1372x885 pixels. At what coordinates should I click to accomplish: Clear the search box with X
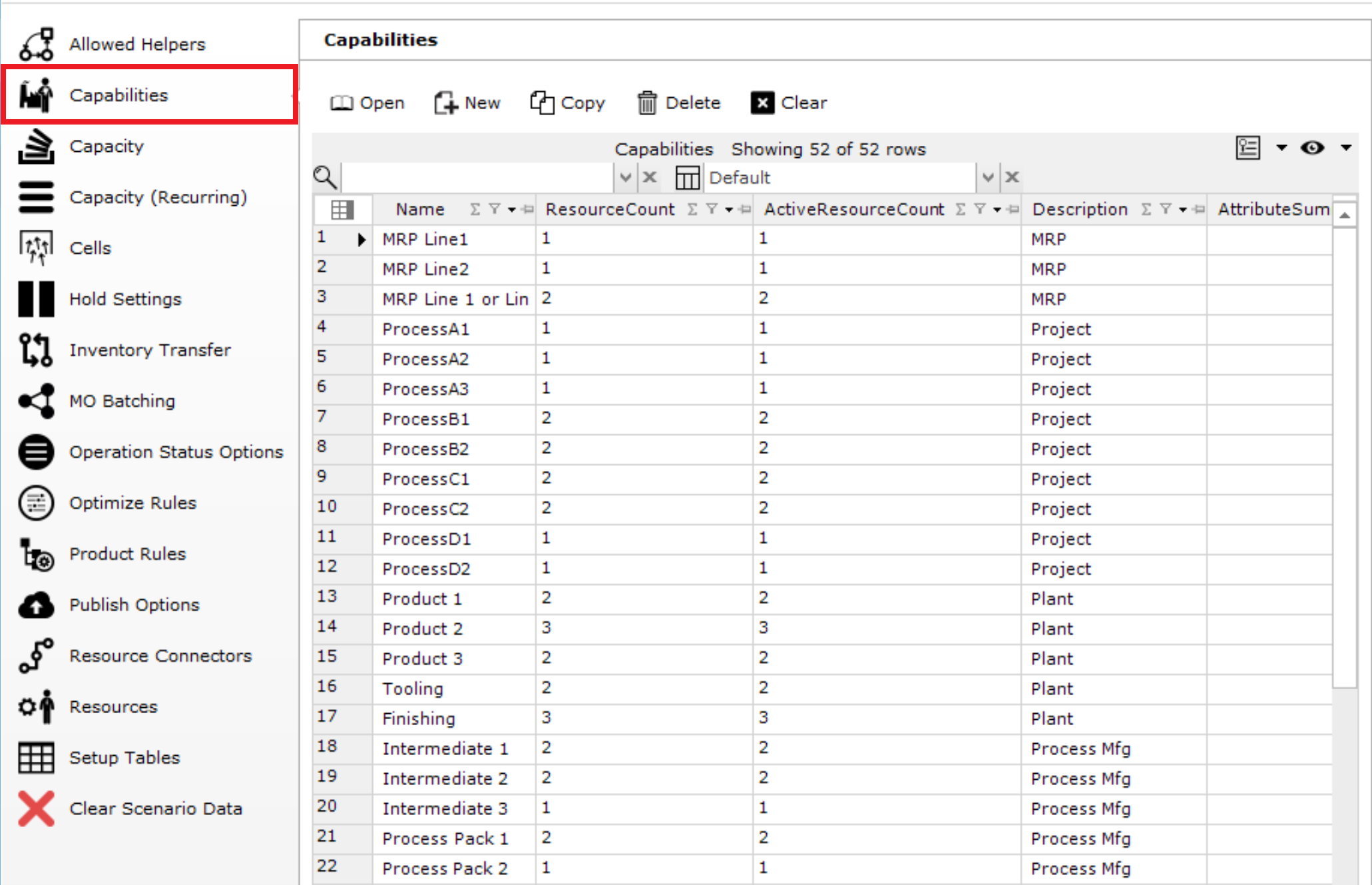(650, 177)
